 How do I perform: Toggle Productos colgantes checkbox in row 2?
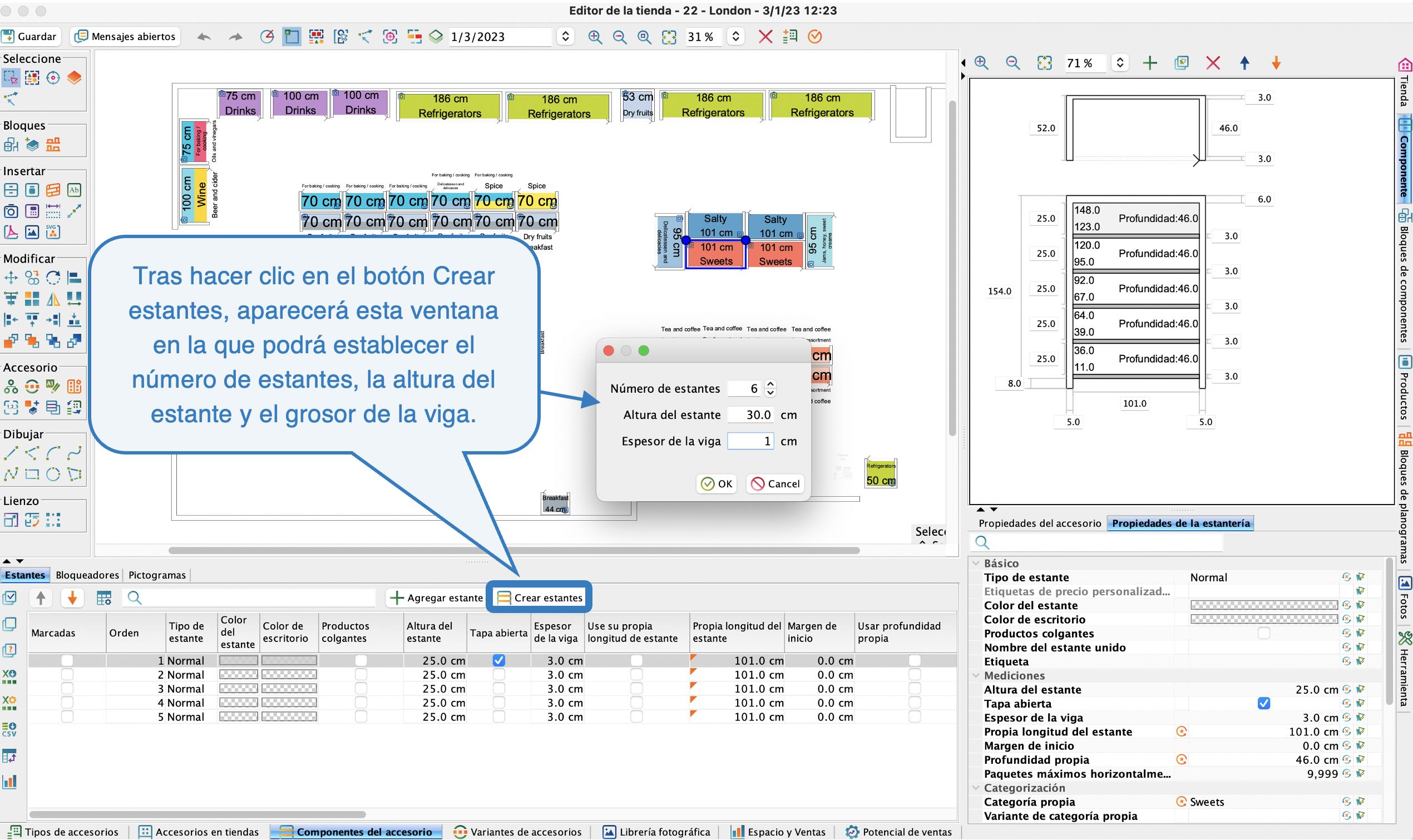coord(360,675)
